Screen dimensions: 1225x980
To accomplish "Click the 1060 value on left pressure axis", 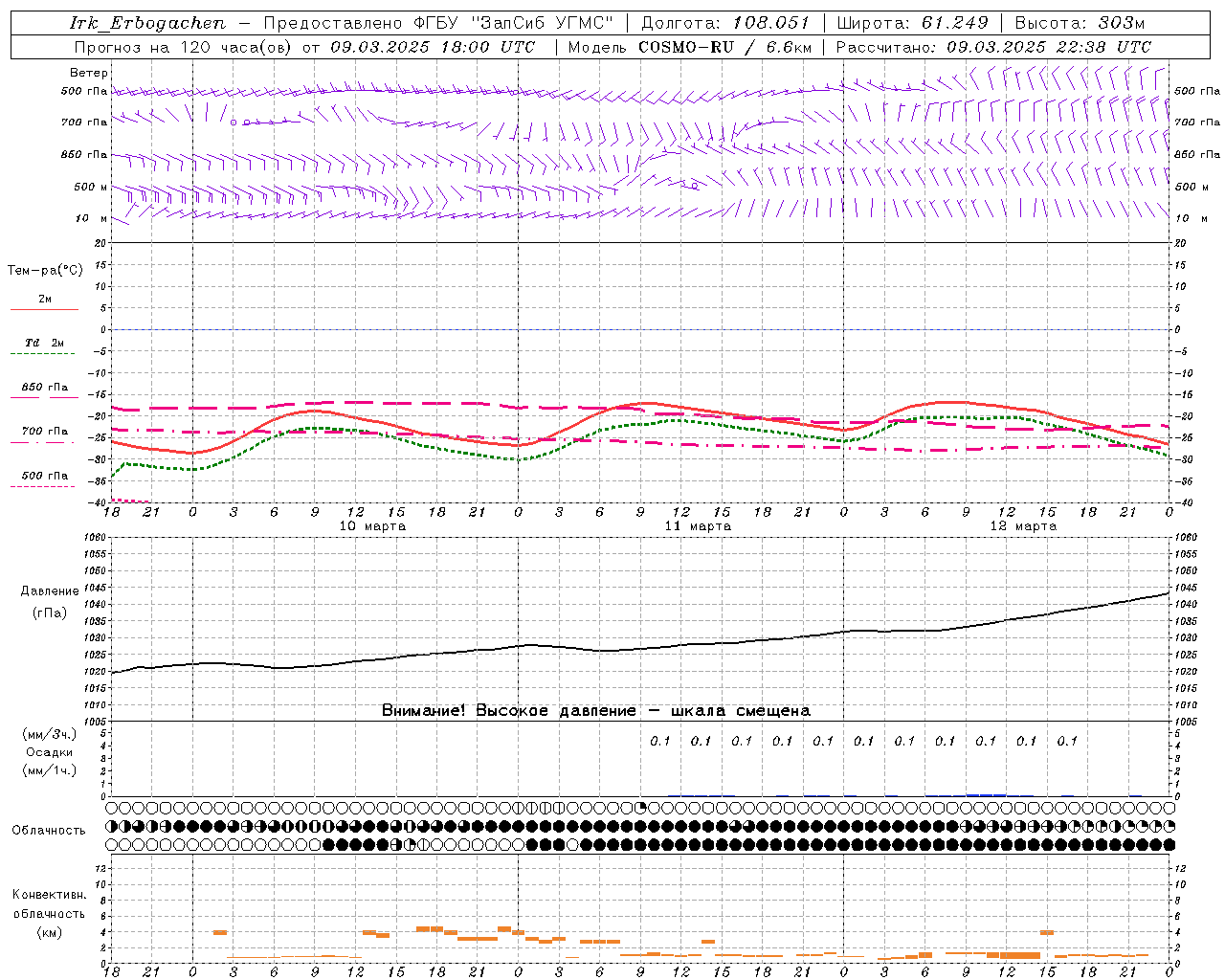I will (97, 537).
